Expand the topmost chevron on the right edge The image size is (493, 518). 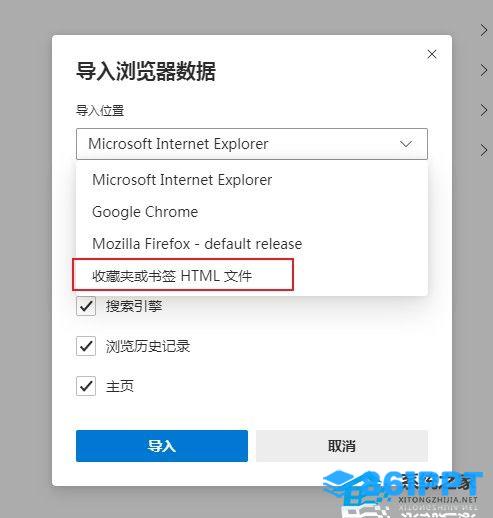click(x=484, y=31)
